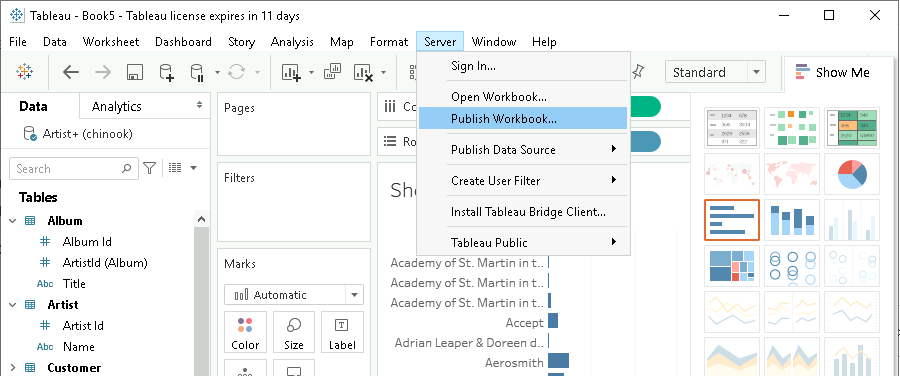Open Tableau Public submenu

[x=523, y=242]
